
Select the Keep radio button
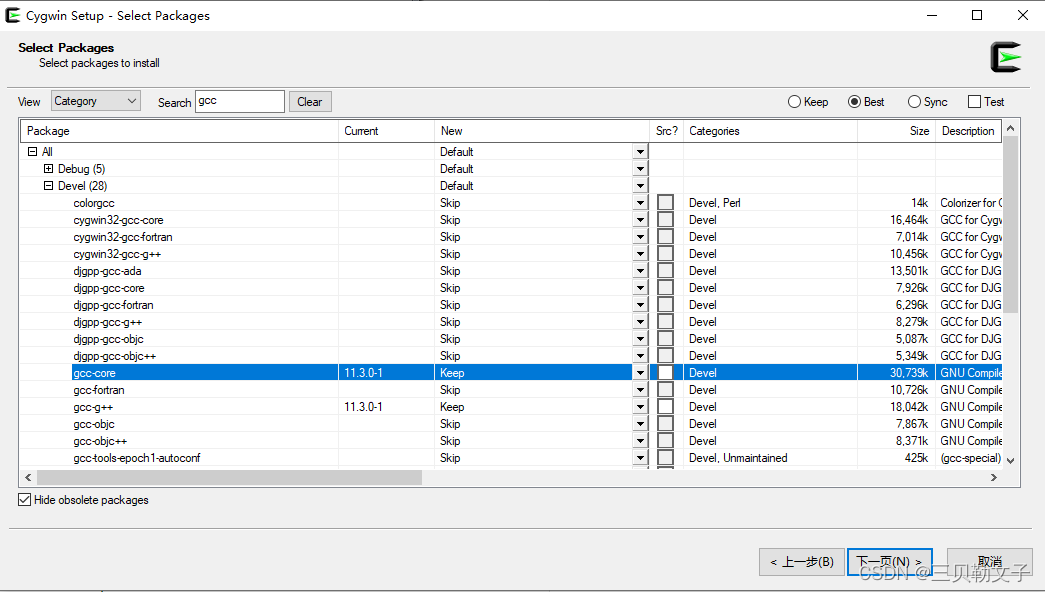click(x=808, y=102)
